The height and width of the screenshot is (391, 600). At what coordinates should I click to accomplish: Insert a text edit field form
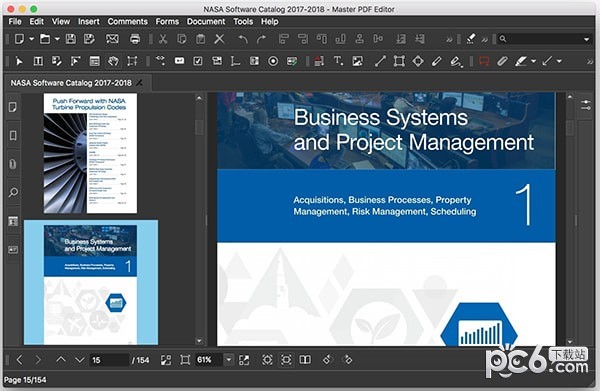179,61
